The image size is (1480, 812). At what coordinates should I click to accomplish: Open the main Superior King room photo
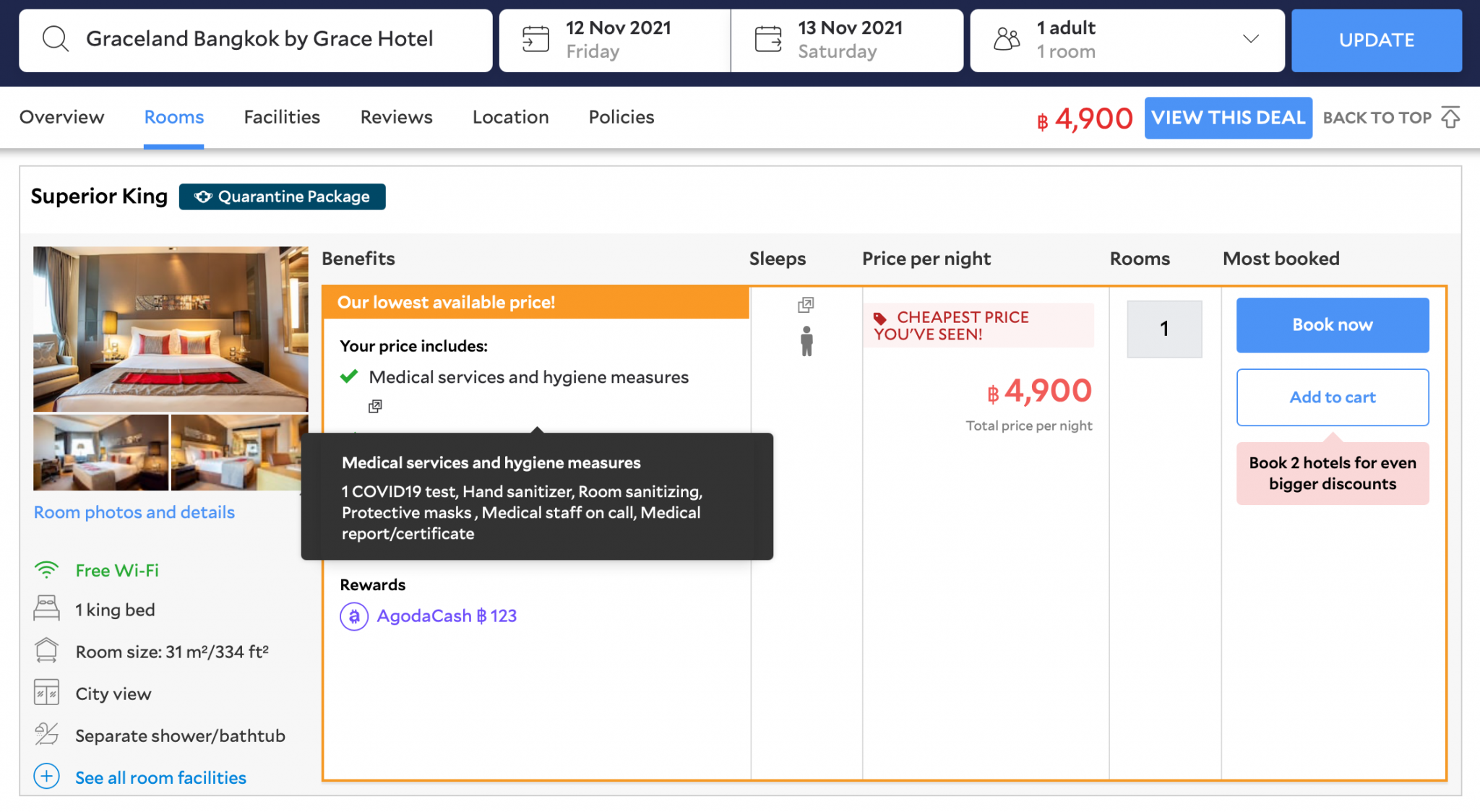(171, 329)
